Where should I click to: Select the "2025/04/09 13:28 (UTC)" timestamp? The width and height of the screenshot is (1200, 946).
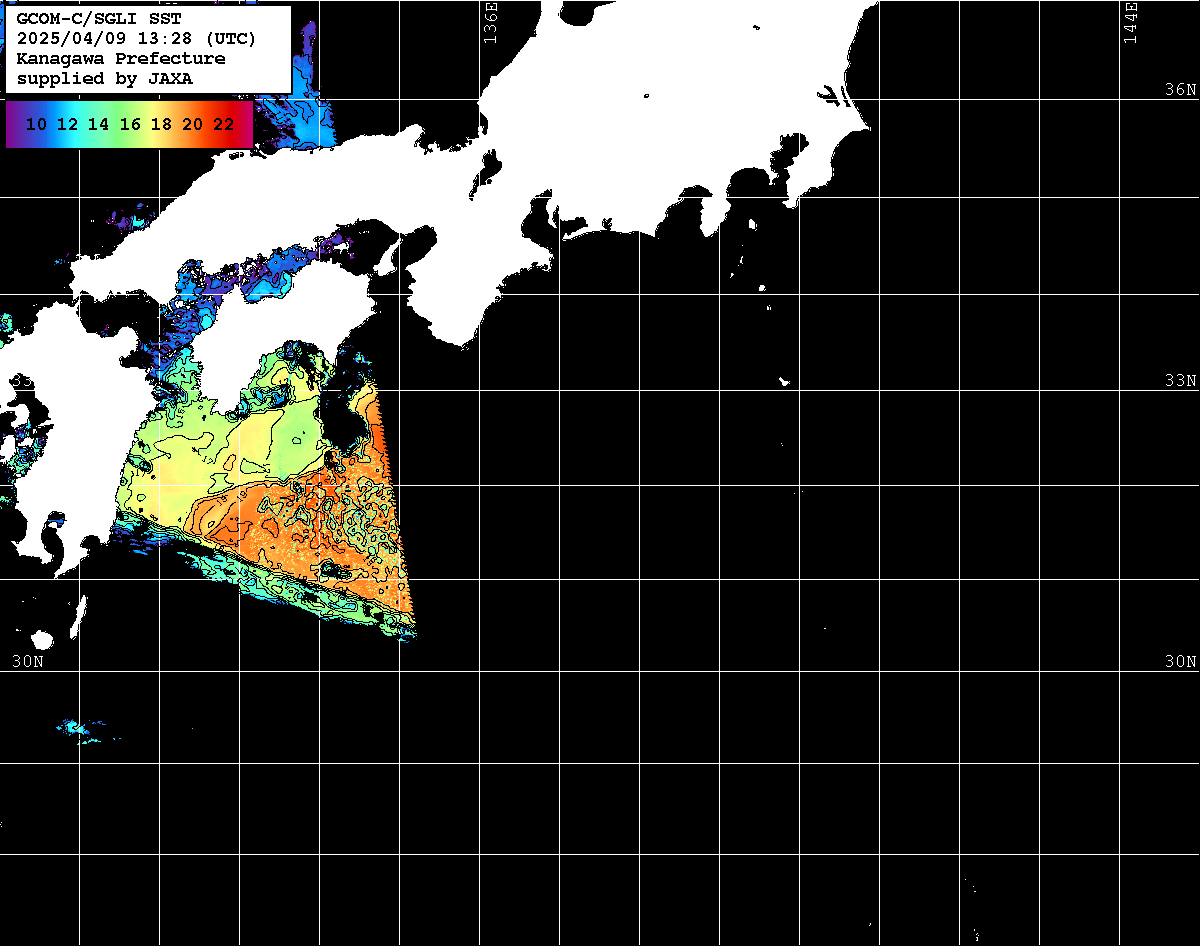click(x=136, y=39)
